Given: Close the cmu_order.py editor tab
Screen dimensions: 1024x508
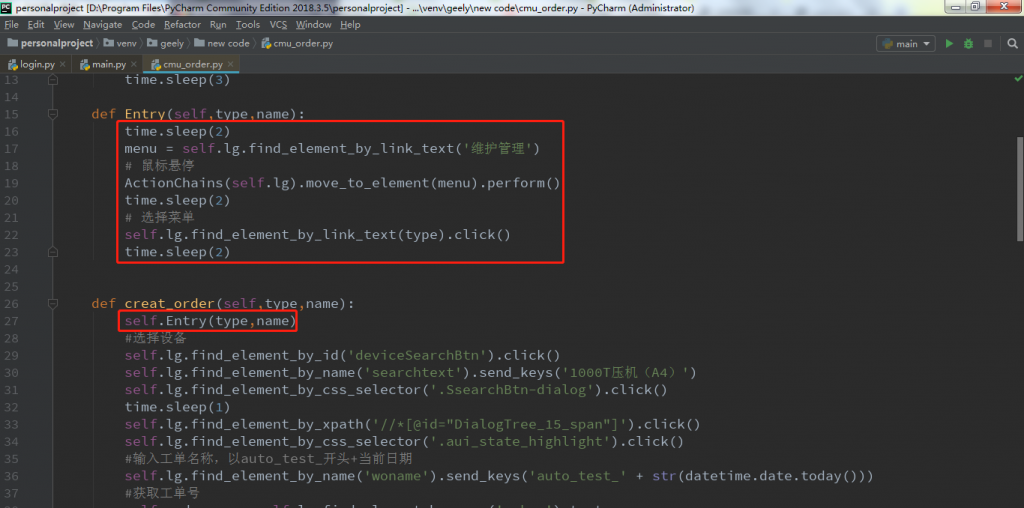Looking at the screenshot, I should pos(229,65).
